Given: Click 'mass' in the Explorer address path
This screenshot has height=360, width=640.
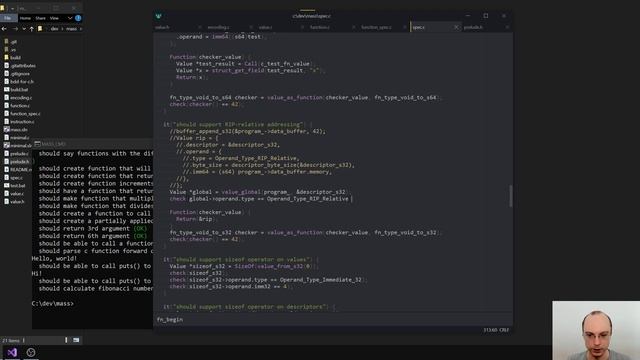Looking at the screenshot, I should coord(71,29).
